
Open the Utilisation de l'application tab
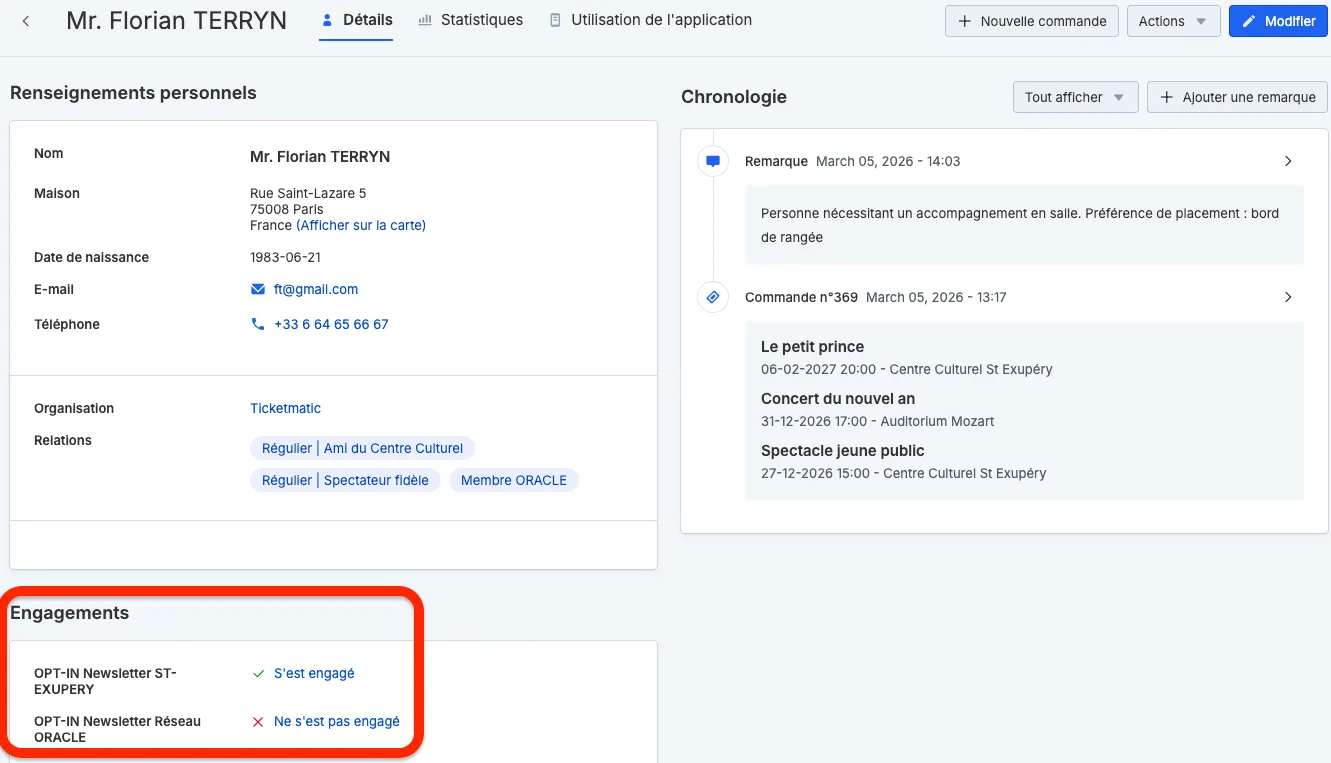tap(650, 20)
